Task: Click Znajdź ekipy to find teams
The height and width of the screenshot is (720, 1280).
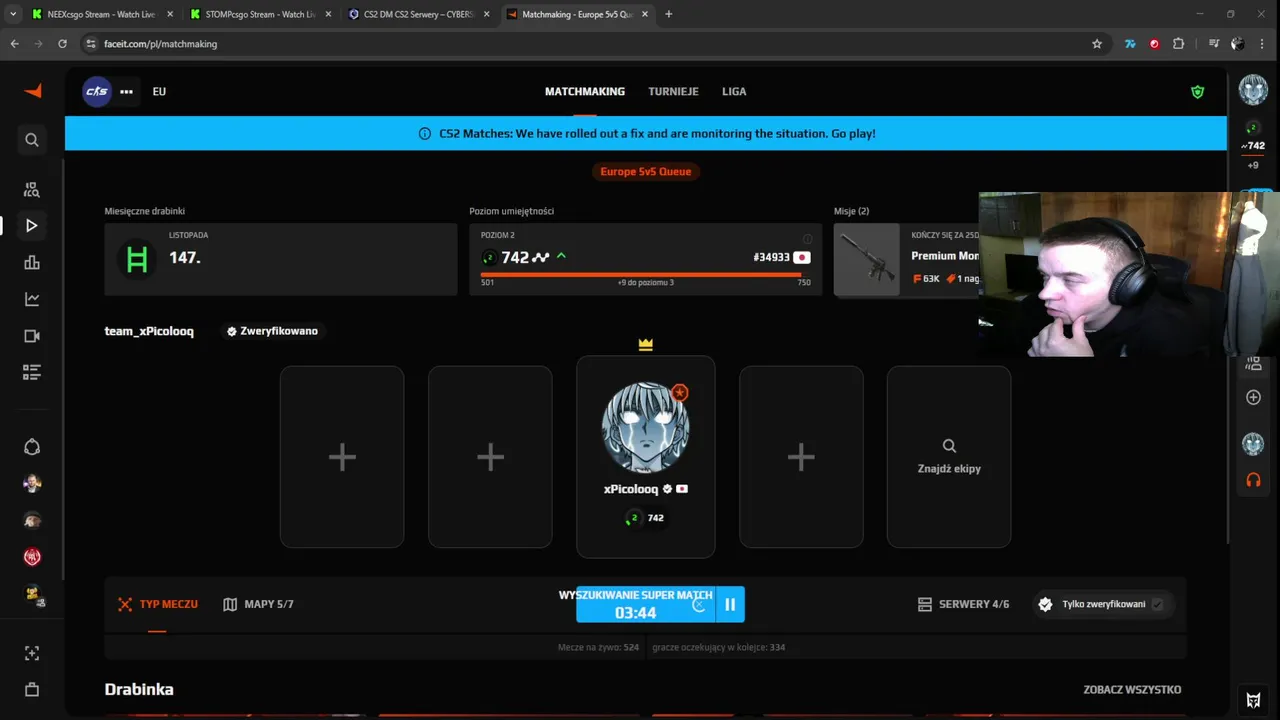Action: point(949,457)
